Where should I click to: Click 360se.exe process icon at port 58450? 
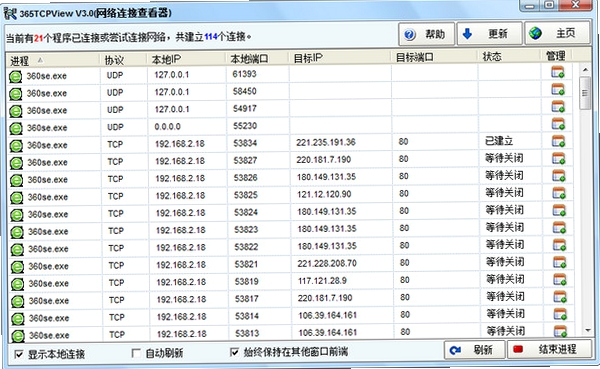16,94
